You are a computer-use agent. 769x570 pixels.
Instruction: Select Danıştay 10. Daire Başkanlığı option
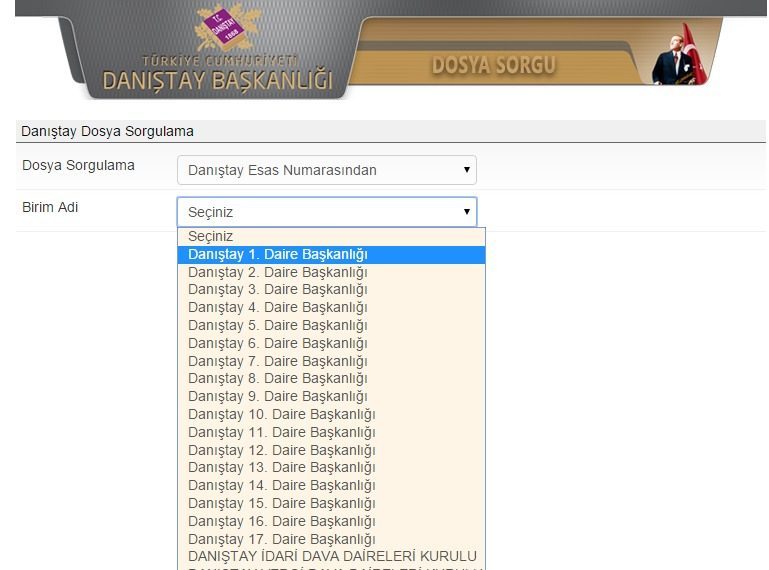click(282, 414)
